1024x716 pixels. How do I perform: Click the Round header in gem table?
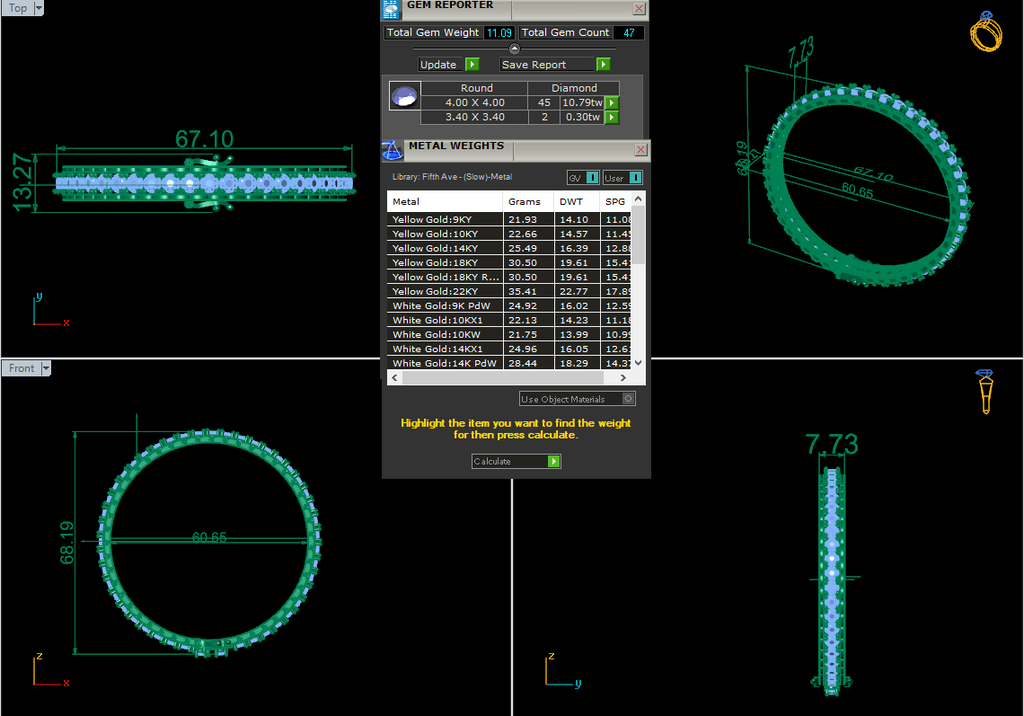pos(476,88)
